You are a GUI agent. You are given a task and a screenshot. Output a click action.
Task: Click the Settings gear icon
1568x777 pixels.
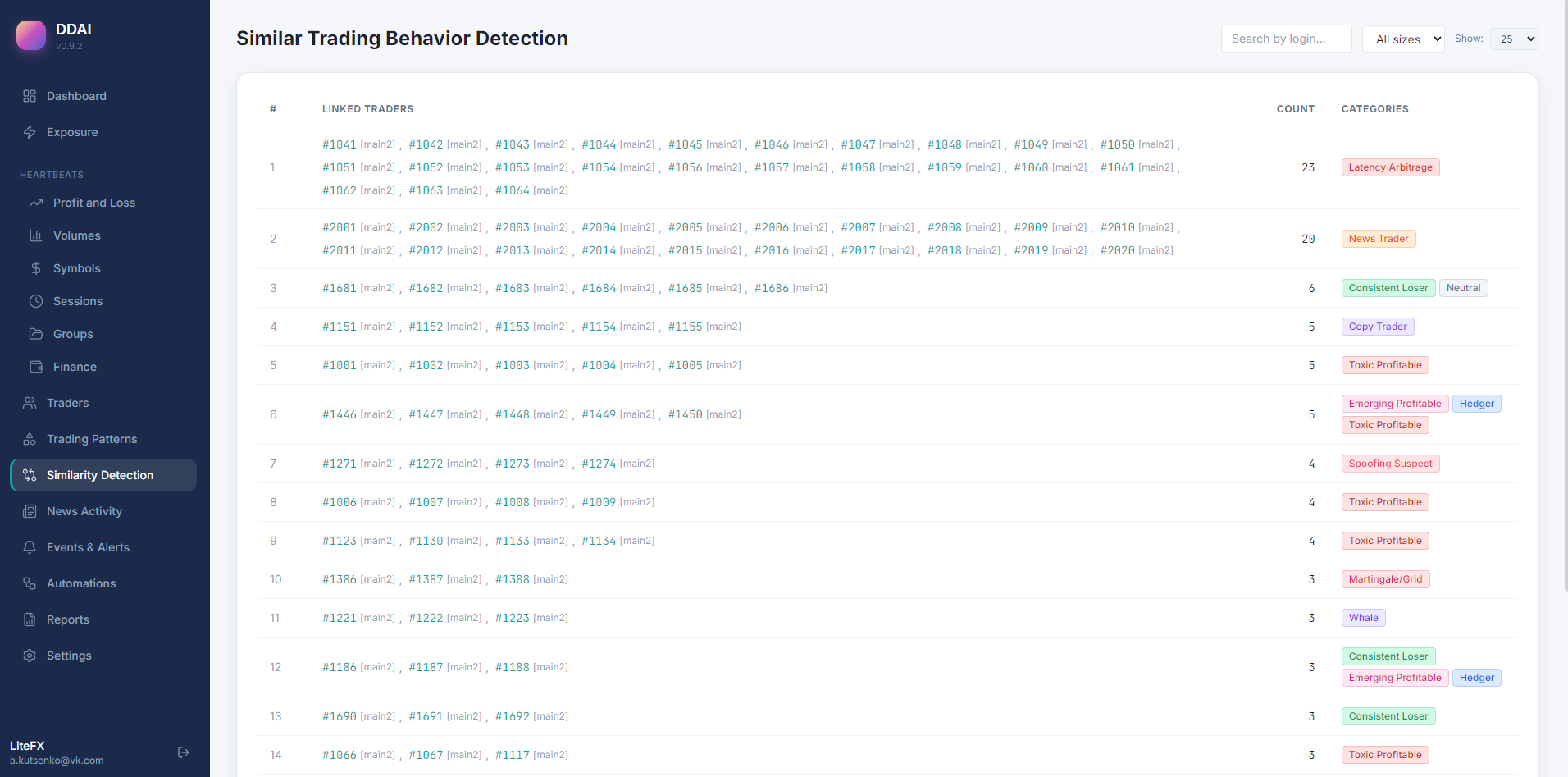pyautogui.click(x=30, y=656)
